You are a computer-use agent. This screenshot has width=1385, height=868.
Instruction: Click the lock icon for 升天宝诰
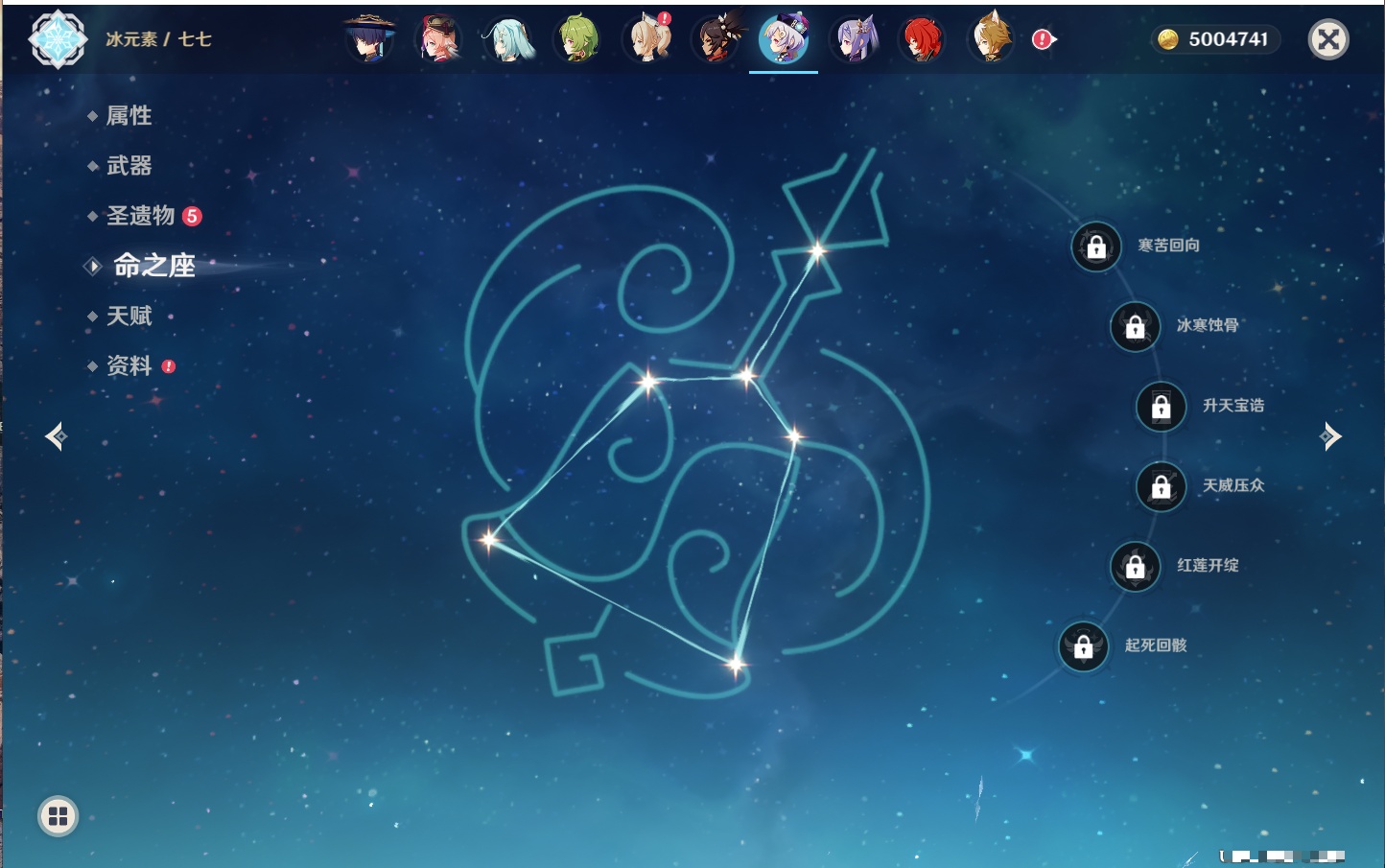(x=1161, y=406)
